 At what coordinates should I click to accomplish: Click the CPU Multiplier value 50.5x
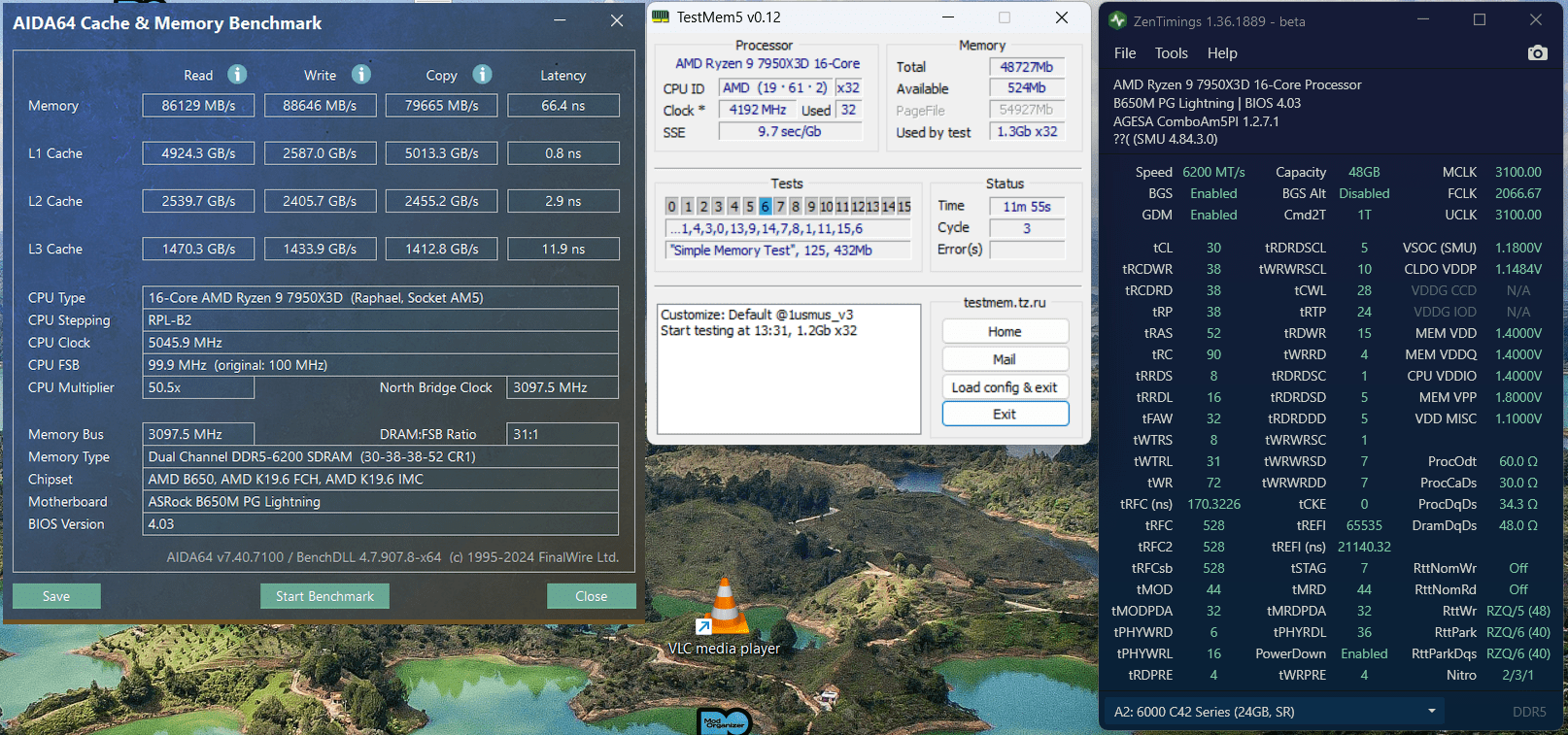pos(198,387)
